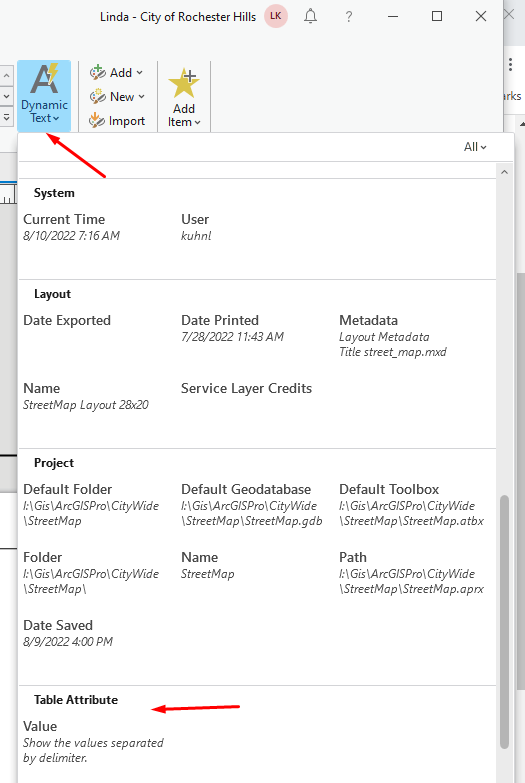
Task: Click the gallery scroll up arrow
Action: pyautogui.click(x=505, y=172)
